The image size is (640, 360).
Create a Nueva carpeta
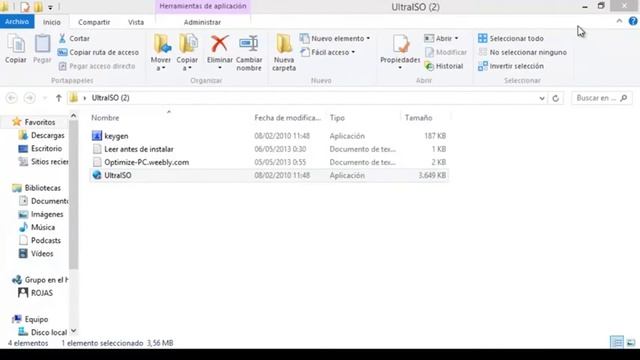(x=284, y=53)
